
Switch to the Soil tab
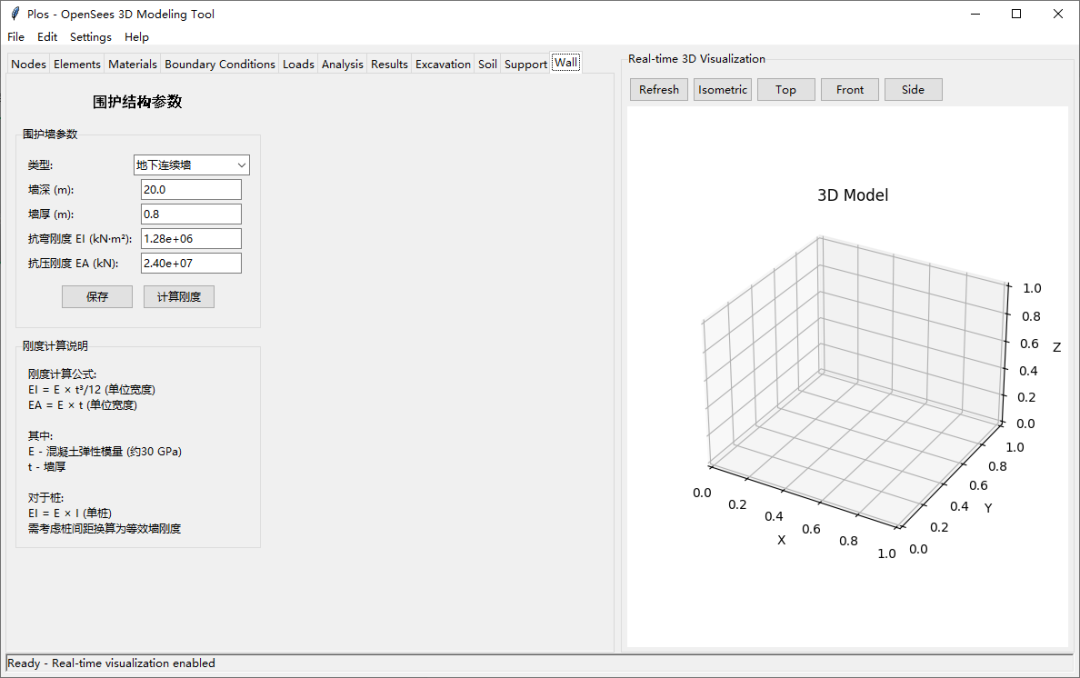pos(487,64)
